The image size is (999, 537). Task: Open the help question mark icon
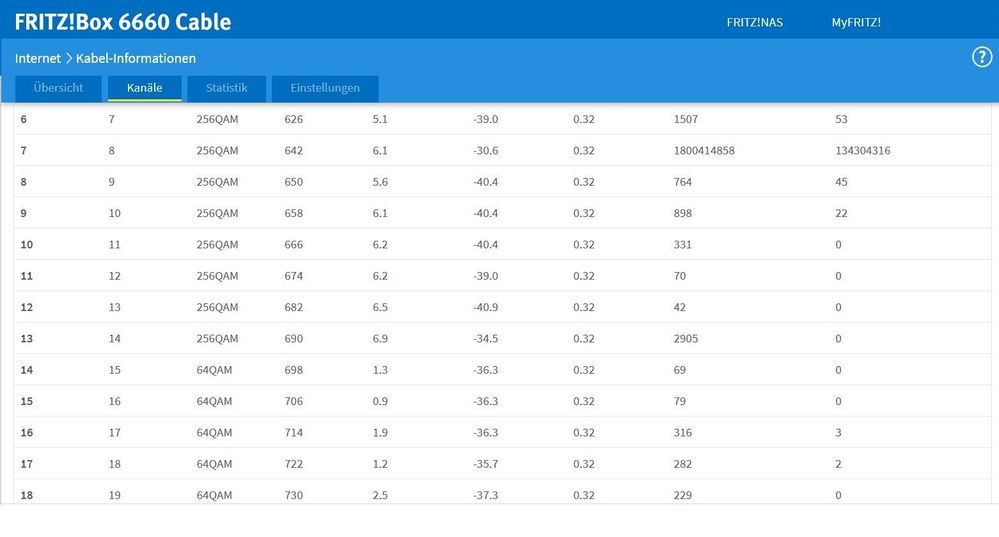(982, 57)
